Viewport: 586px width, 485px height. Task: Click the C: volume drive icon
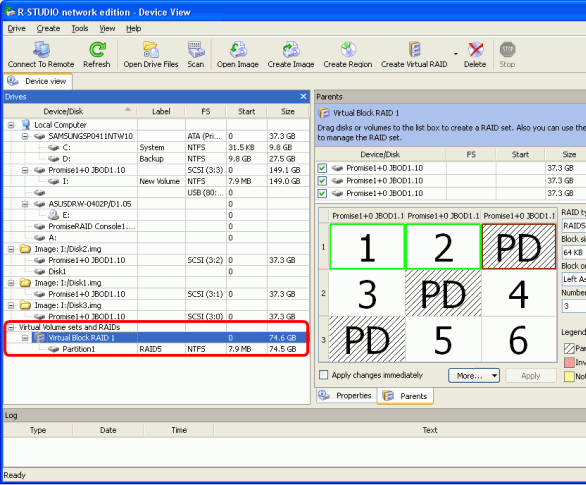click(x=54, y=147)
